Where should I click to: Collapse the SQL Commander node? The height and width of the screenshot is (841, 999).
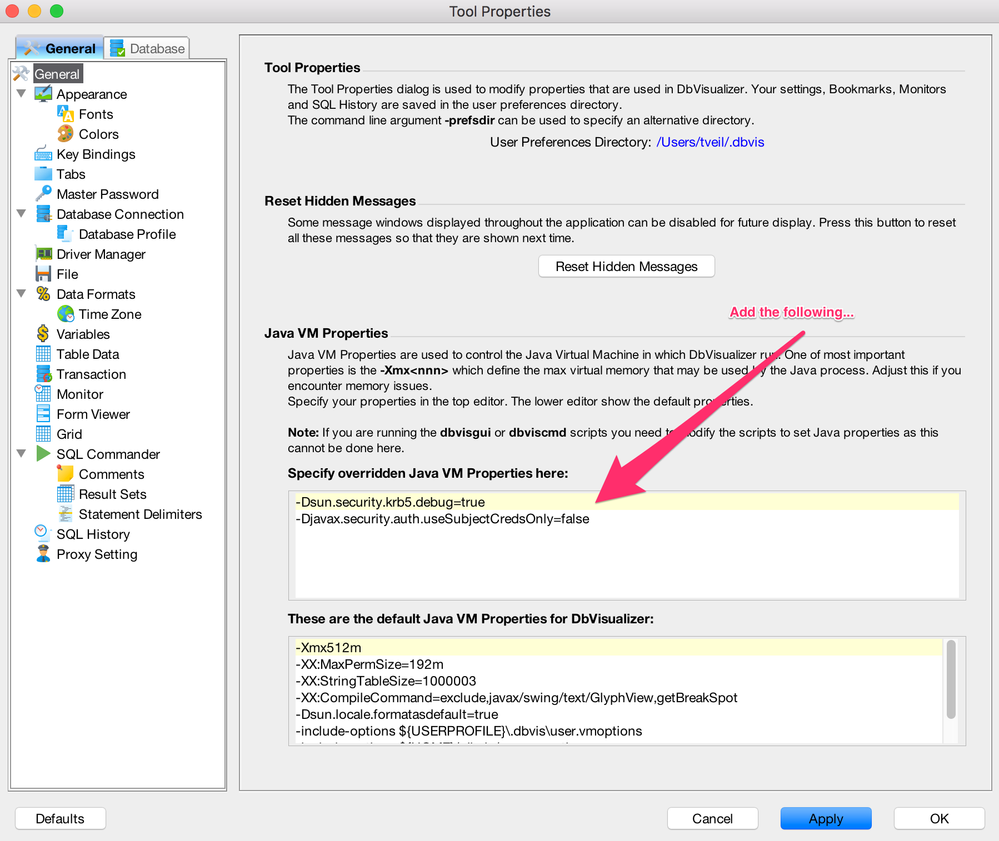click(x=21, y=454)
